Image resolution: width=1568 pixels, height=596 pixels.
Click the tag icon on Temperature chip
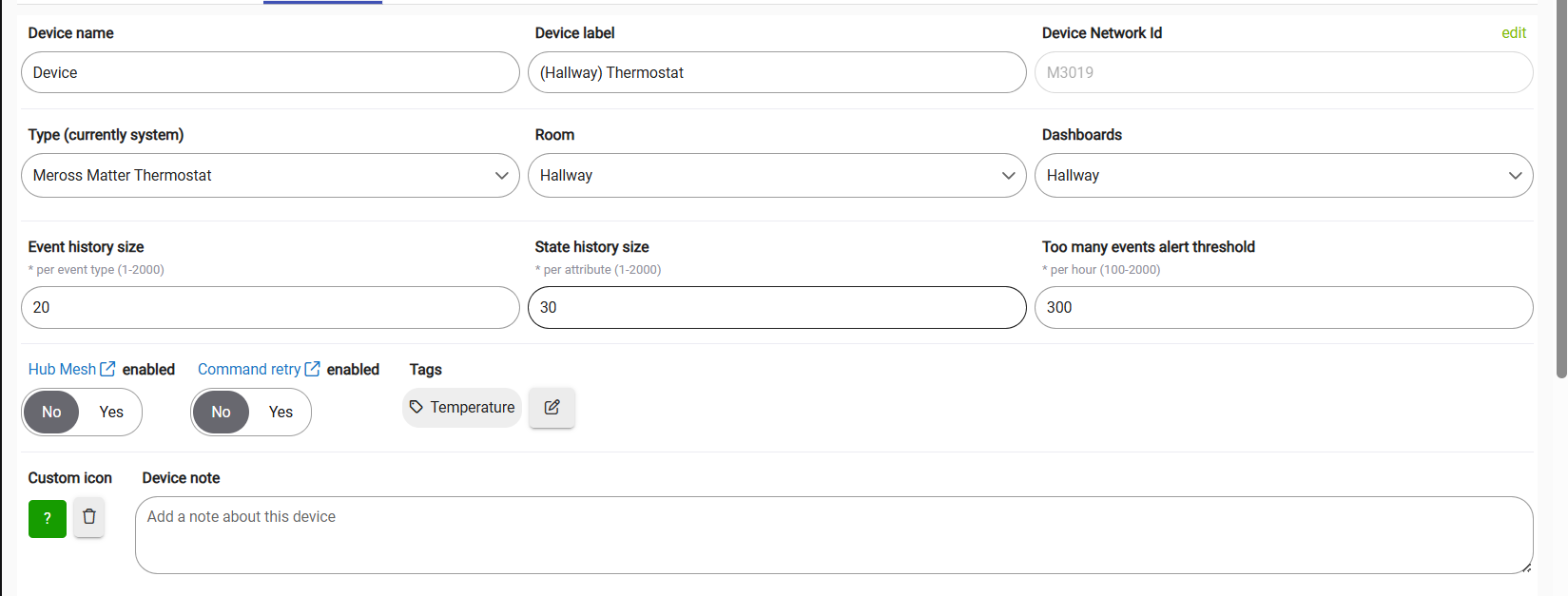pos(416,407)
